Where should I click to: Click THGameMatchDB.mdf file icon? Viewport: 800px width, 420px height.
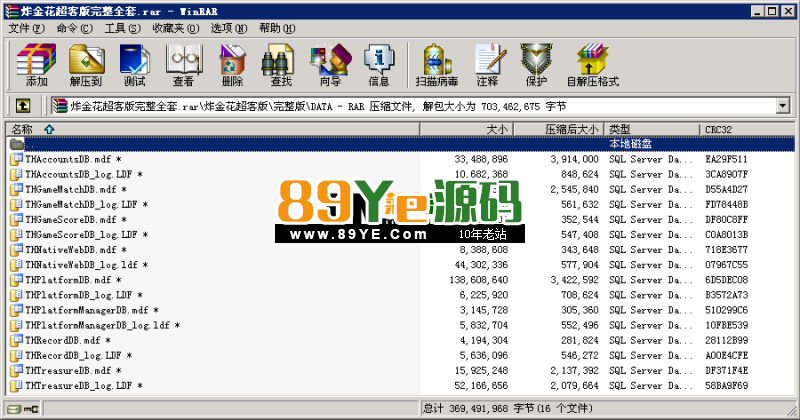tap(16, 189)
